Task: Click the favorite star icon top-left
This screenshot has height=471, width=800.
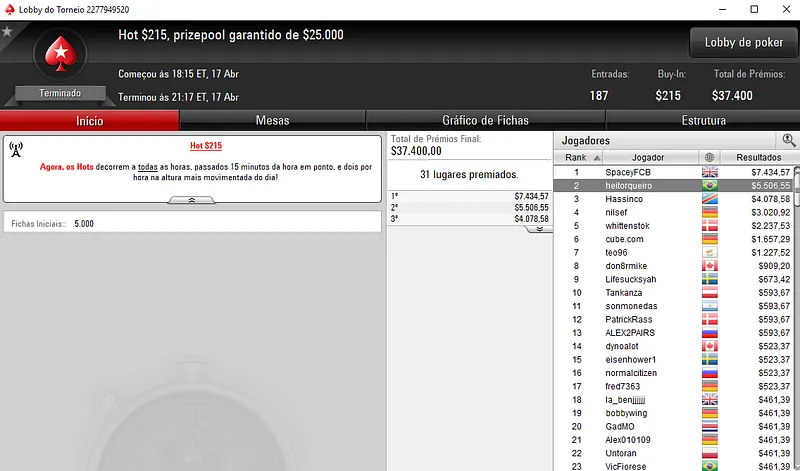Action: 7,32
